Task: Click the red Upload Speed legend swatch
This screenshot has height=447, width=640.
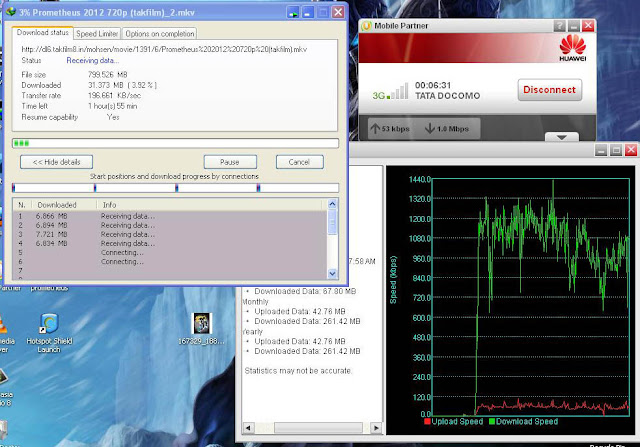Action: pos(427,421)
